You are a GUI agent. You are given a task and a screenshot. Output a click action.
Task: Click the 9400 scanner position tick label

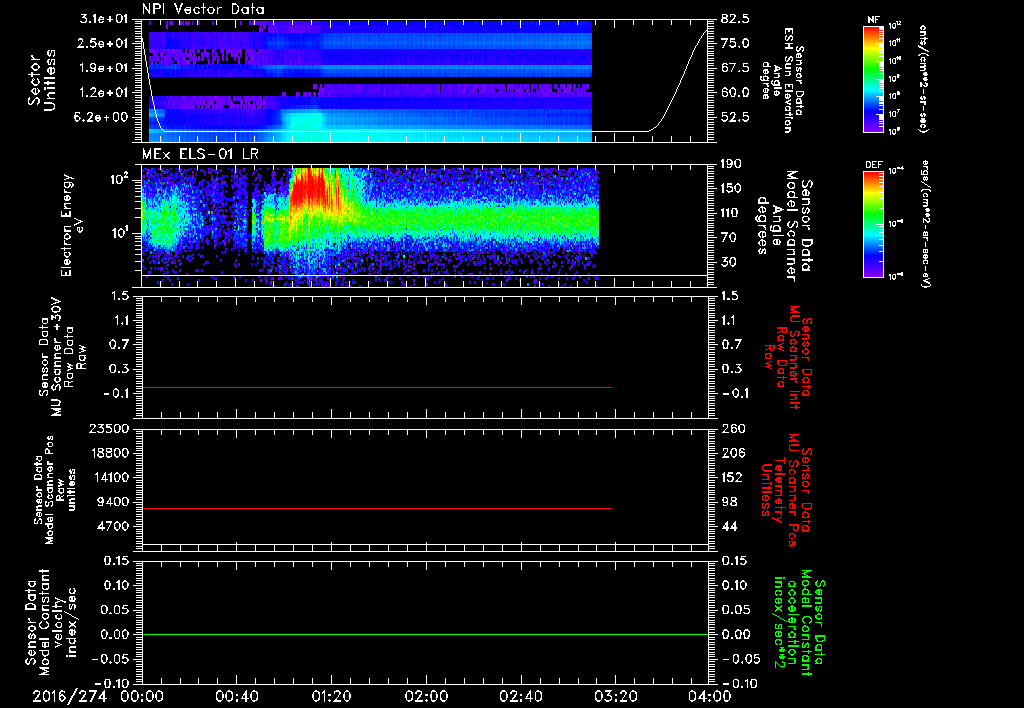coord(113,502)
